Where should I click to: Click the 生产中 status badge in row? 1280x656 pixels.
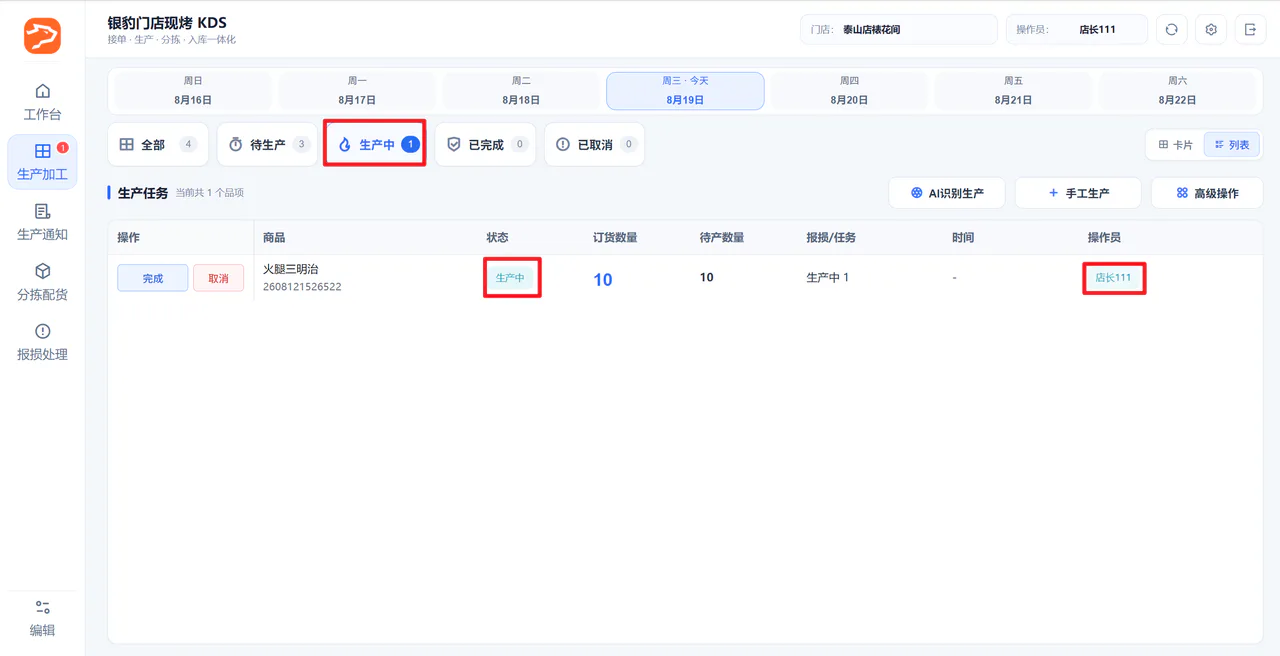(510, 278)
